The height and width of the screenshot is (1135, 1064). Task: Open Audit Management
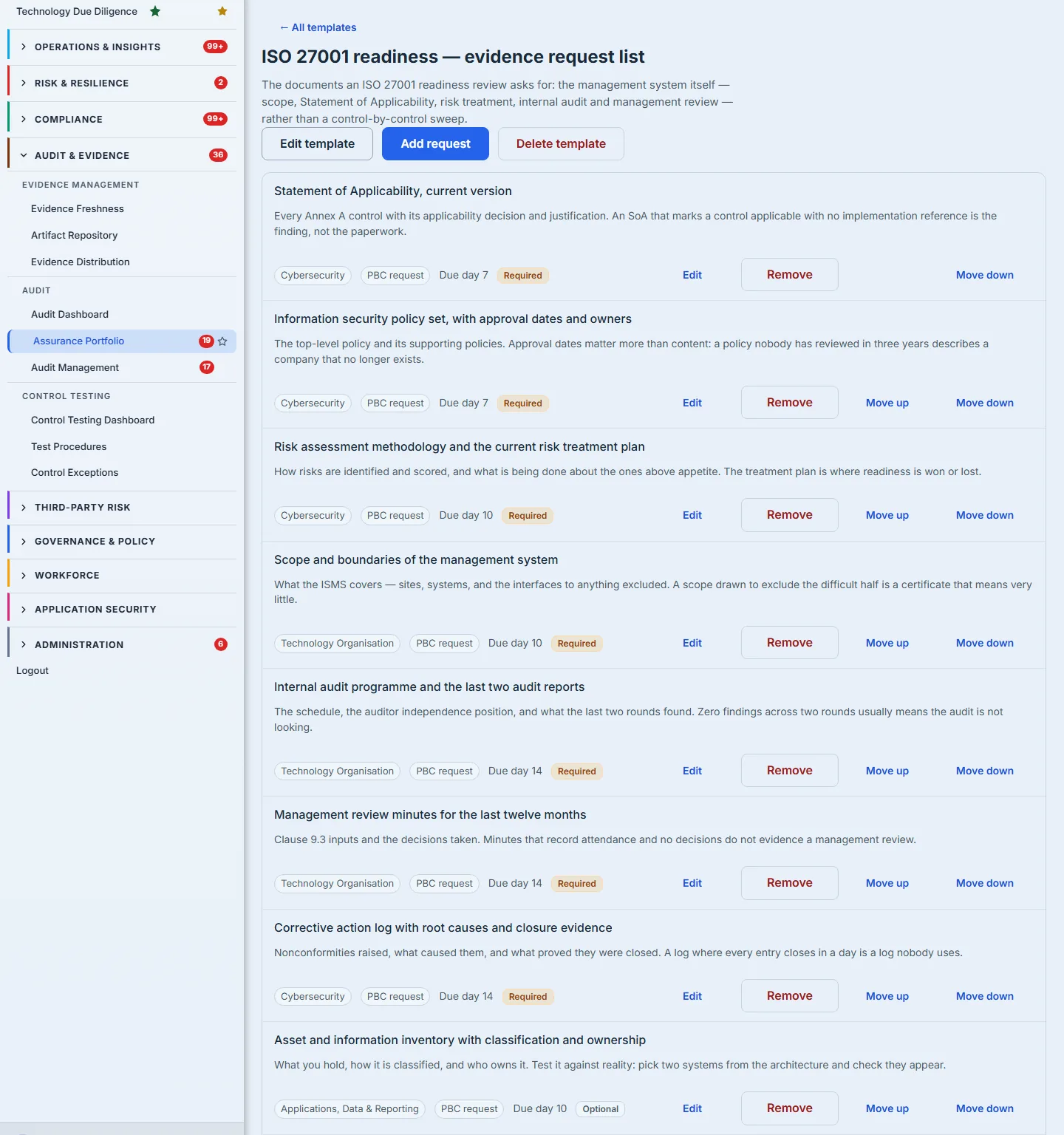point(75,368)
